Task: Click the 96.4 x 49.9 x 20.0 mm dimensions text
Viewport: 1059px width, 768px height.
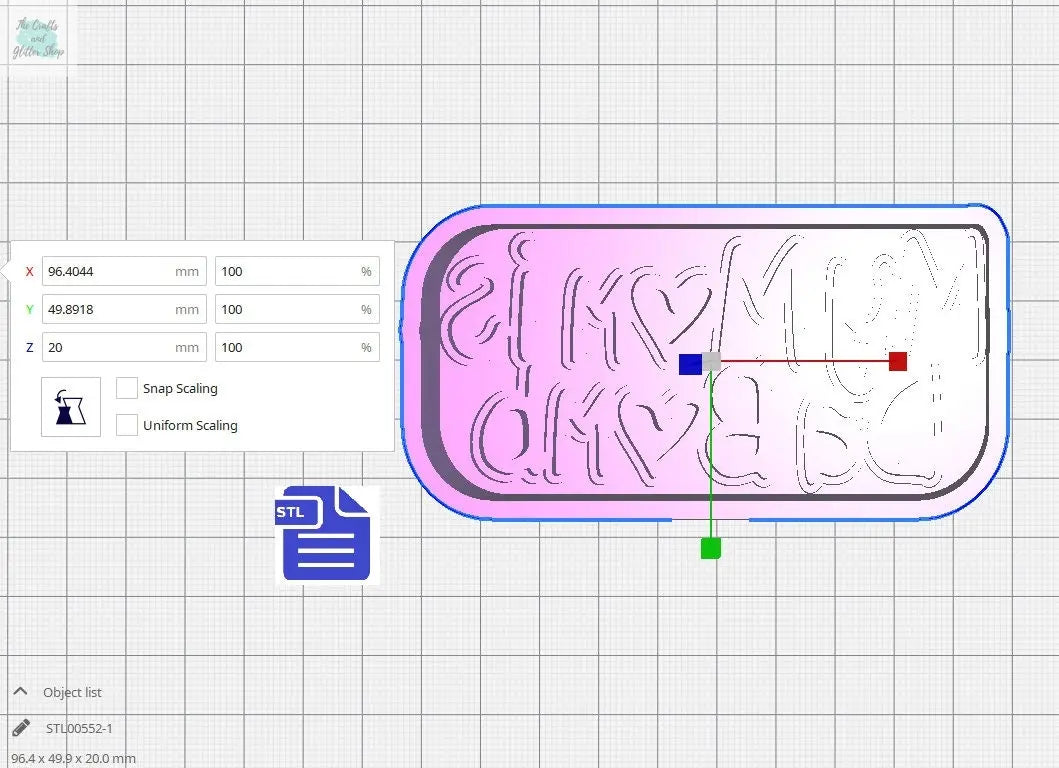Action: pyautogui.click(x=73, y=758)
